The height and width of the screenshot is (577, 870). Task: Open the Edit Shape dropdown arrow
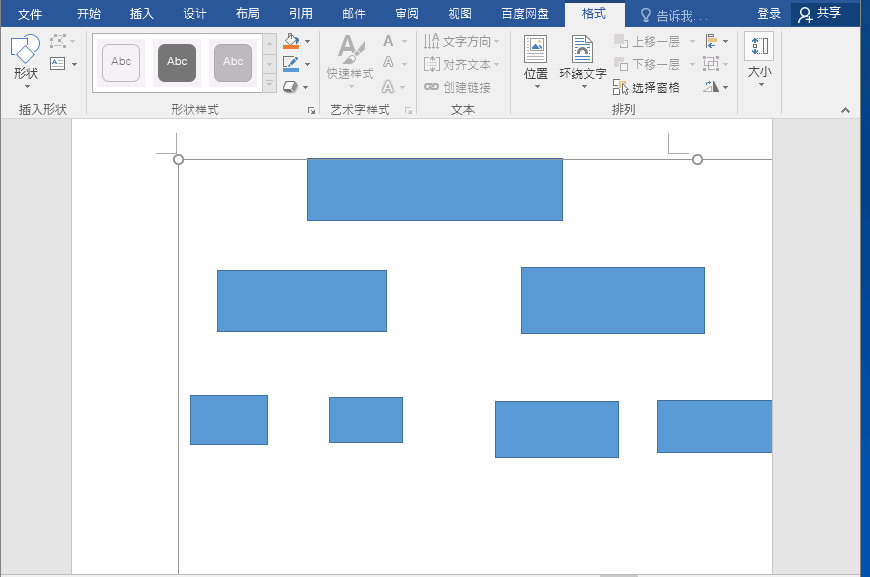point(73,41)
